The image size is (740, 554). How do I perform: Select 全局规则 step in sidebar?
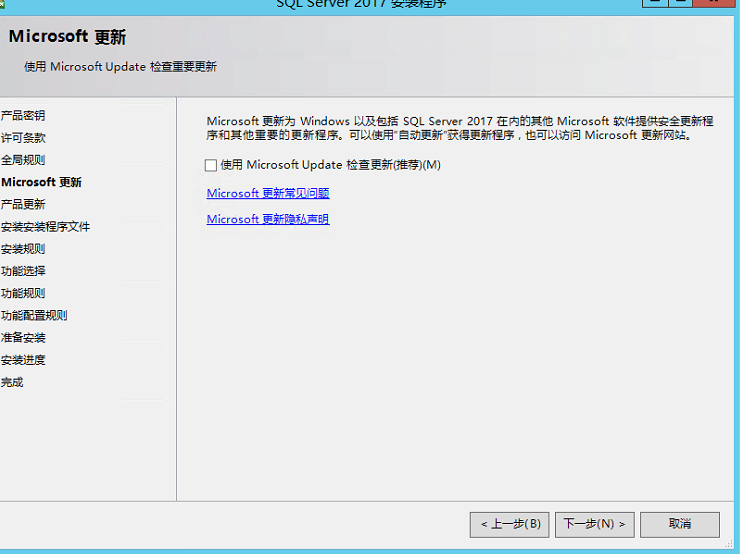pos(23,160)
